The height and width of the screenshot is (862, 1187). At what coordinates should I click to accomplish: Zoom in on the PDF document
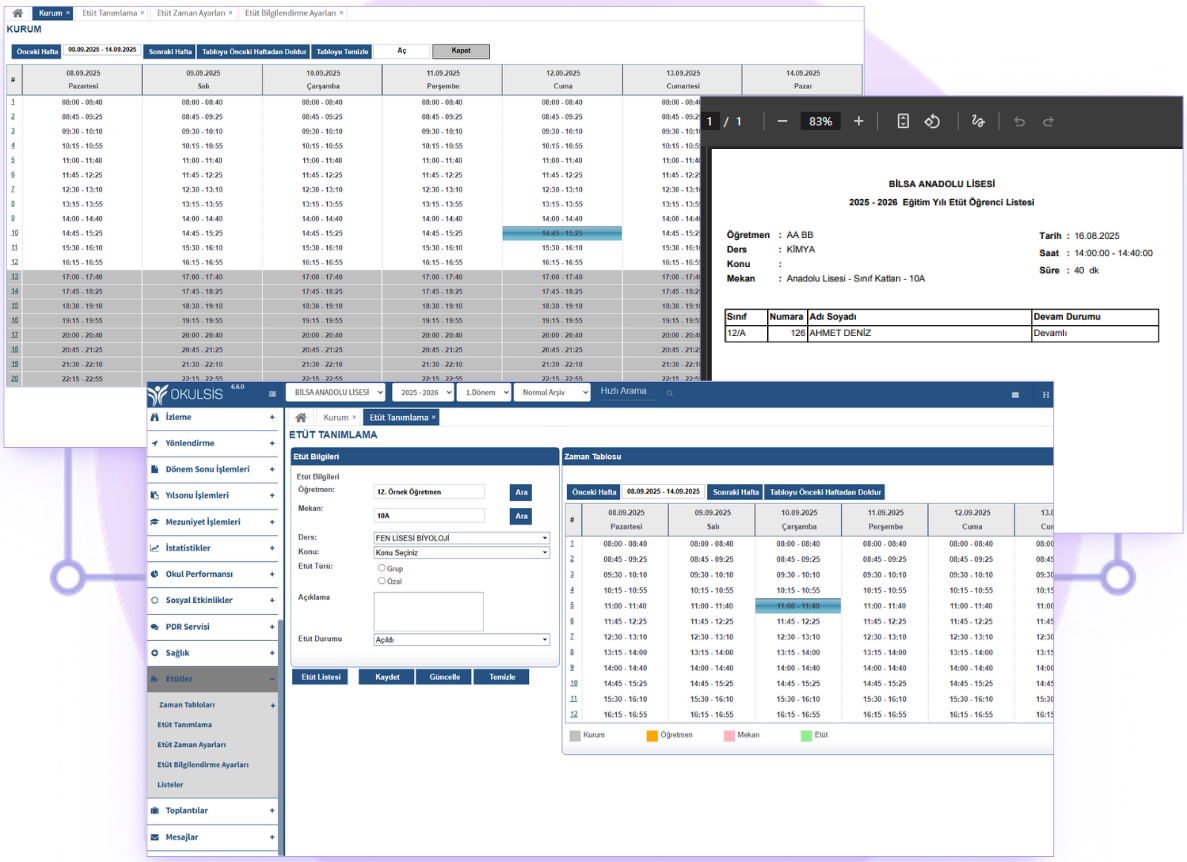click(858, 121)
